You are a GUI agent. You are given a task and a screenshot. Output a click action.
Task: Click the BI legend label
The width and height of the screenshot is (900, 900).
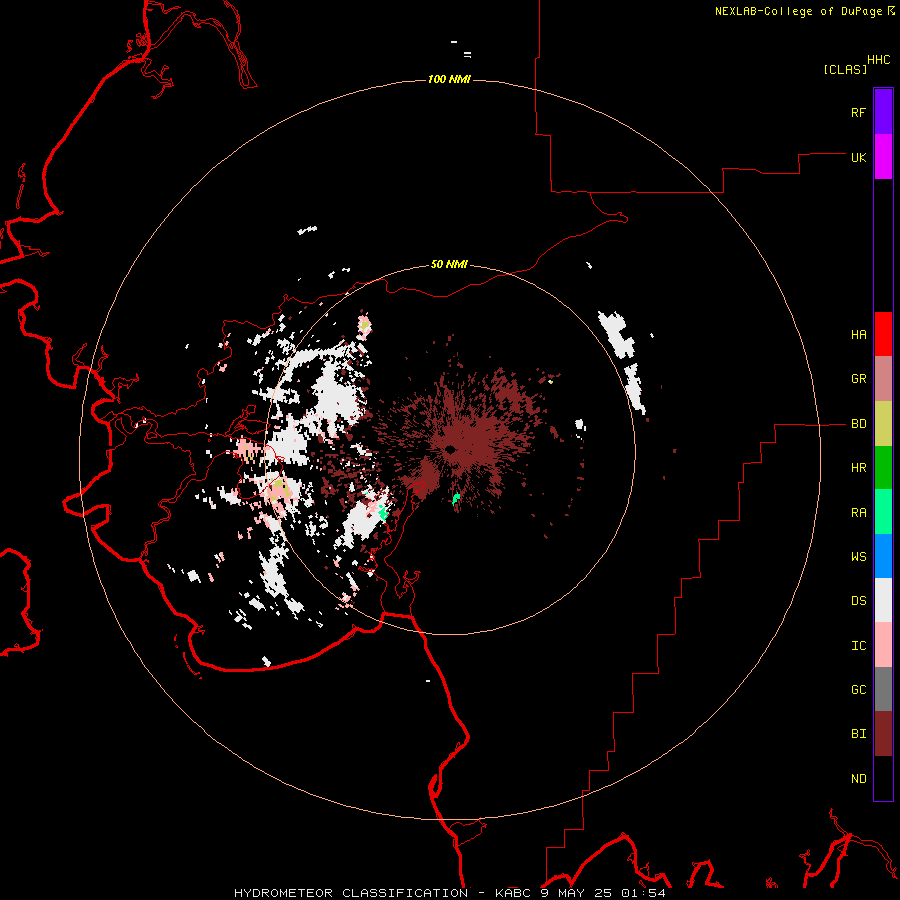pos(859,734)
